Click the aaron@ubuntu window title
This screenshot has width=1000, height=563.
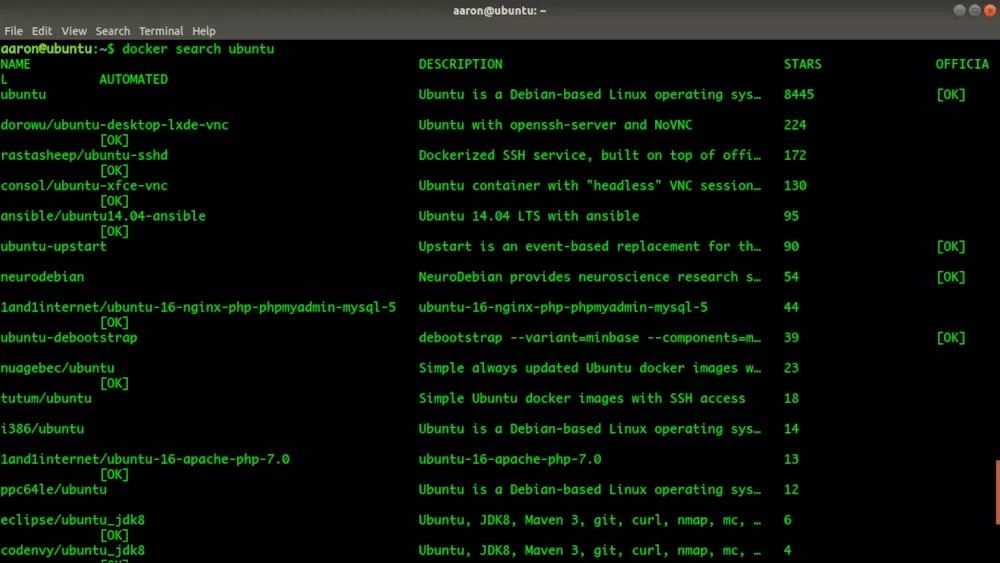pos(500,10)
